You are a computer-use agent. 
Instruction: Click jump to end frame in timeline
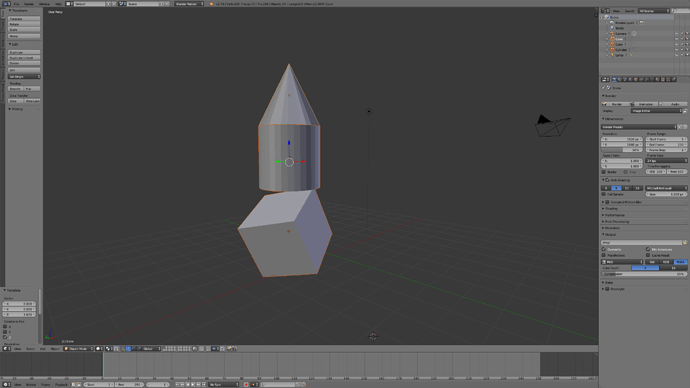pyautogui.click(x=204, y=384)
